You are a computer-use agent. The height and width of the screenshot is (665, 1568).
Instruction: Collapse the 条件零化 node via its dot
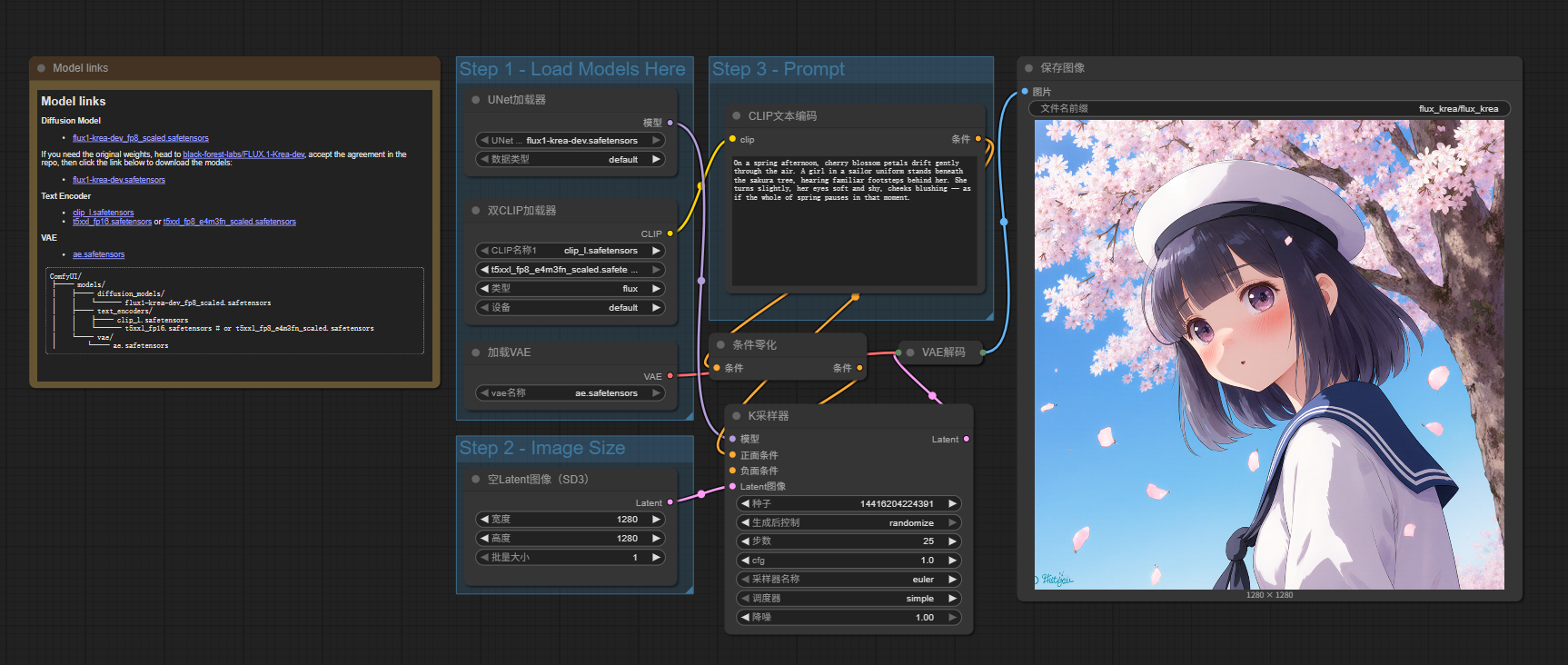721,345
